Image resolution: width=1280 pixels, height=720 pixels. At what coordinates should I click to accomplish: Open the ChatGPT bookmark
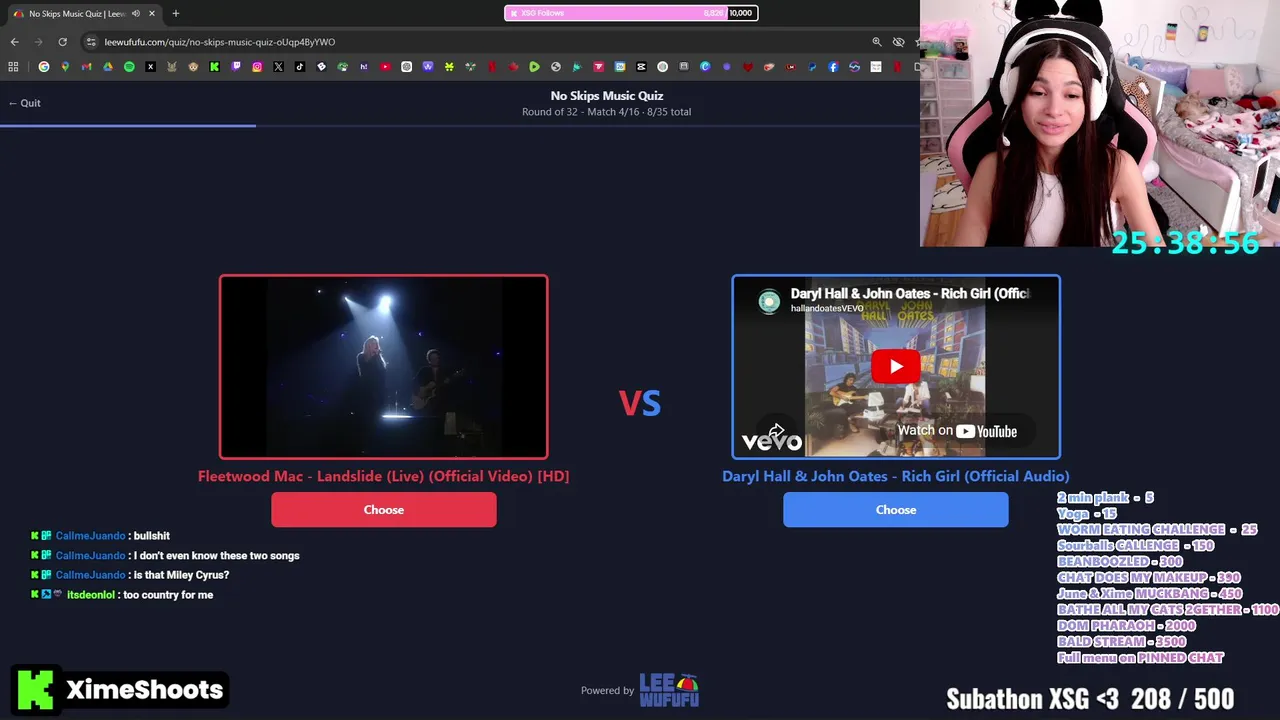pos(406,67)
